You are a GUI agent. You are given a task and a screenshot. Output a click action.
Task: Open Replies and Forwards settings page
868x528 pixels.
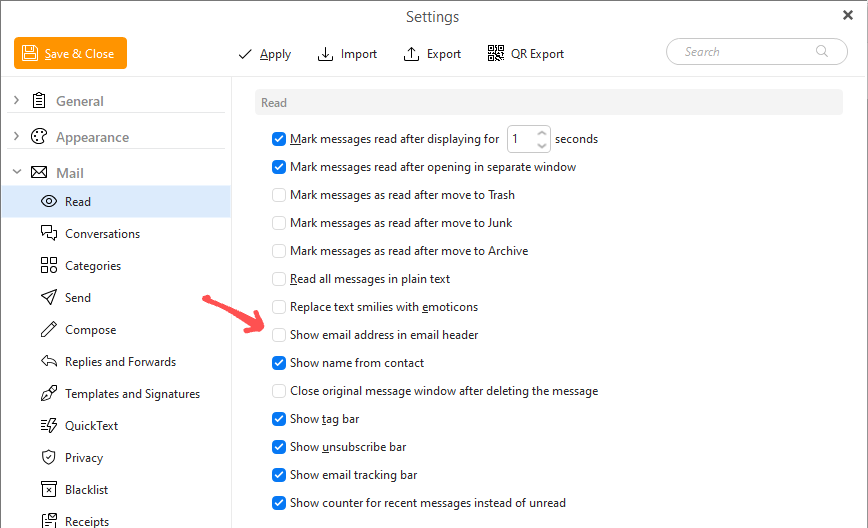pos(116,362)
